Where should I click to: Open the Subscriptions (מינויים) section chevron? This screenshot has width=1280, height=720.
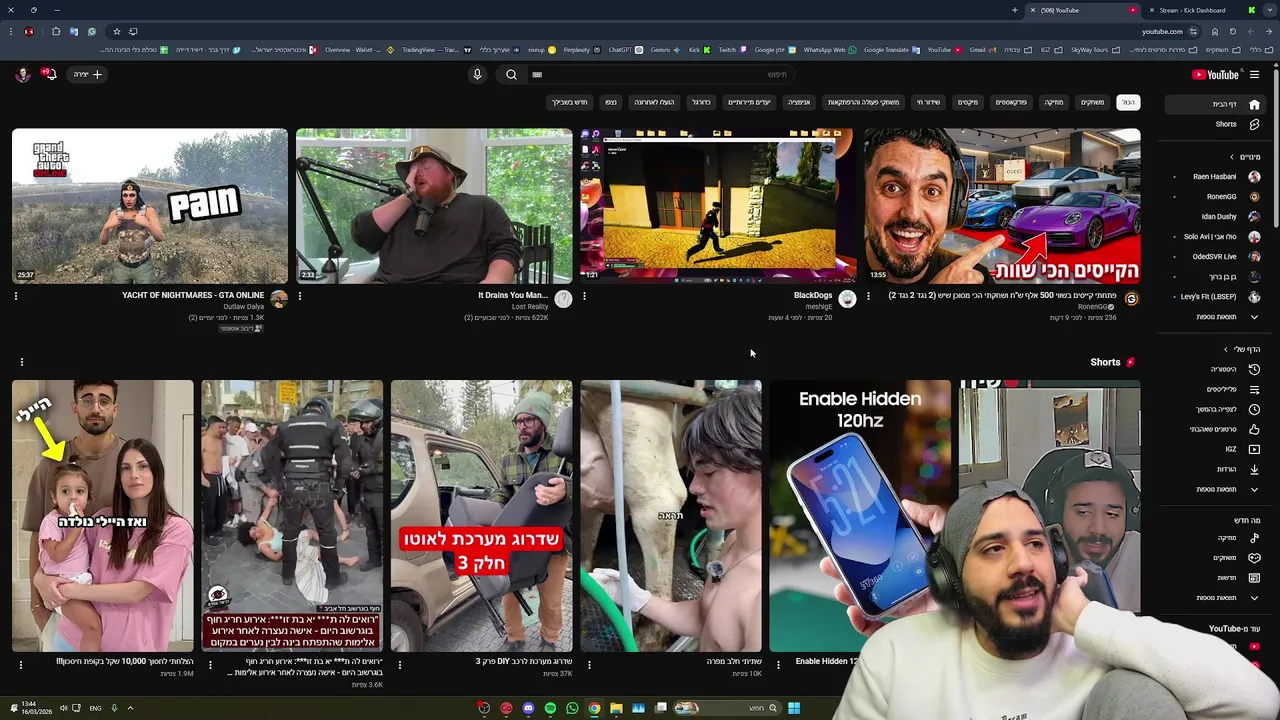coord(1232,157)
